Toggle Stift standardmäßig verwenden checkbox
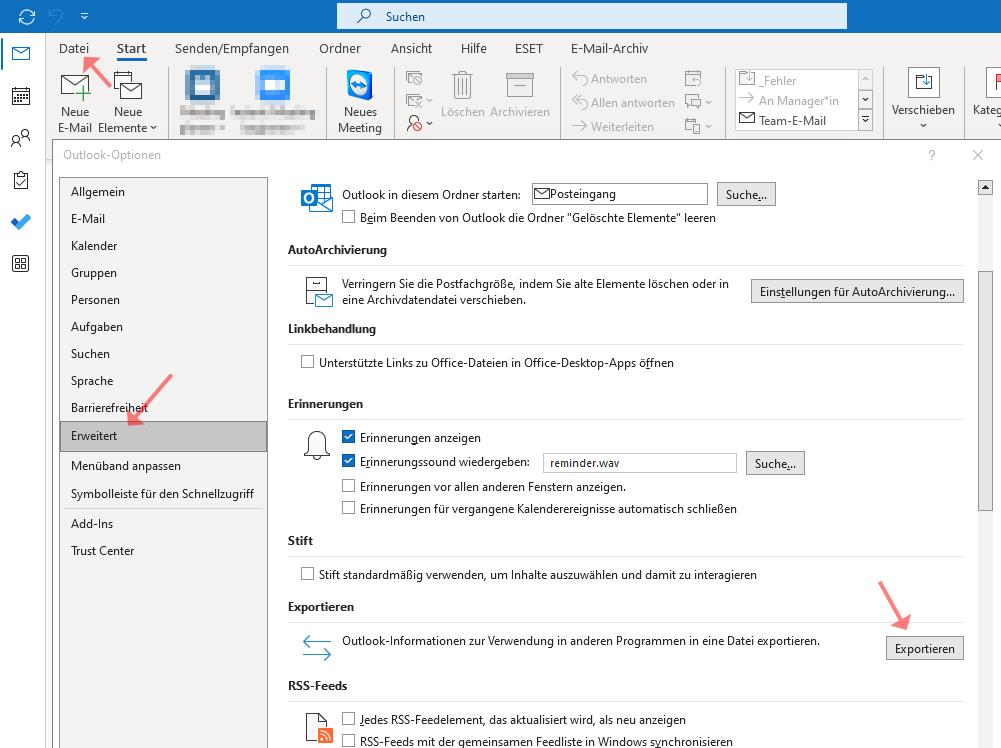This screenshot has height=748, width=1001. click(x=308, y=574)
